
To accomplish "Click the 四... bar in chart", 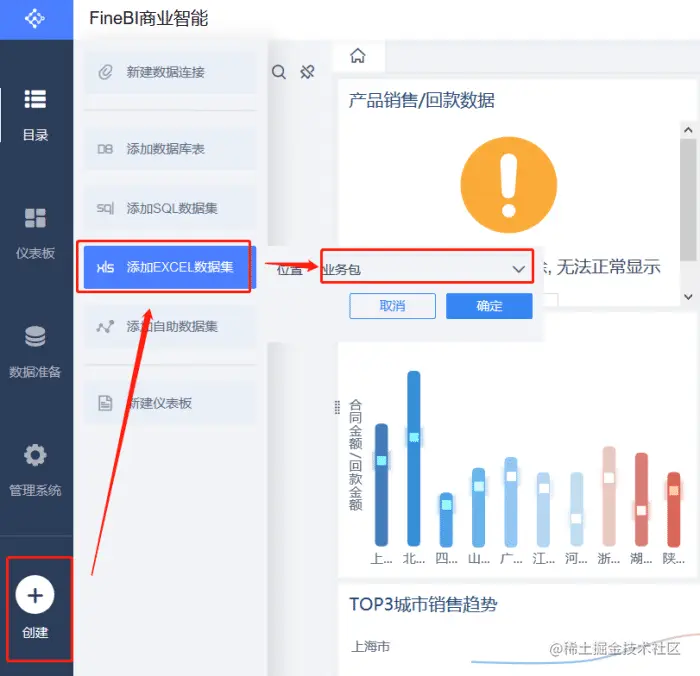I will pyautogui.click(x=446, y=520).
